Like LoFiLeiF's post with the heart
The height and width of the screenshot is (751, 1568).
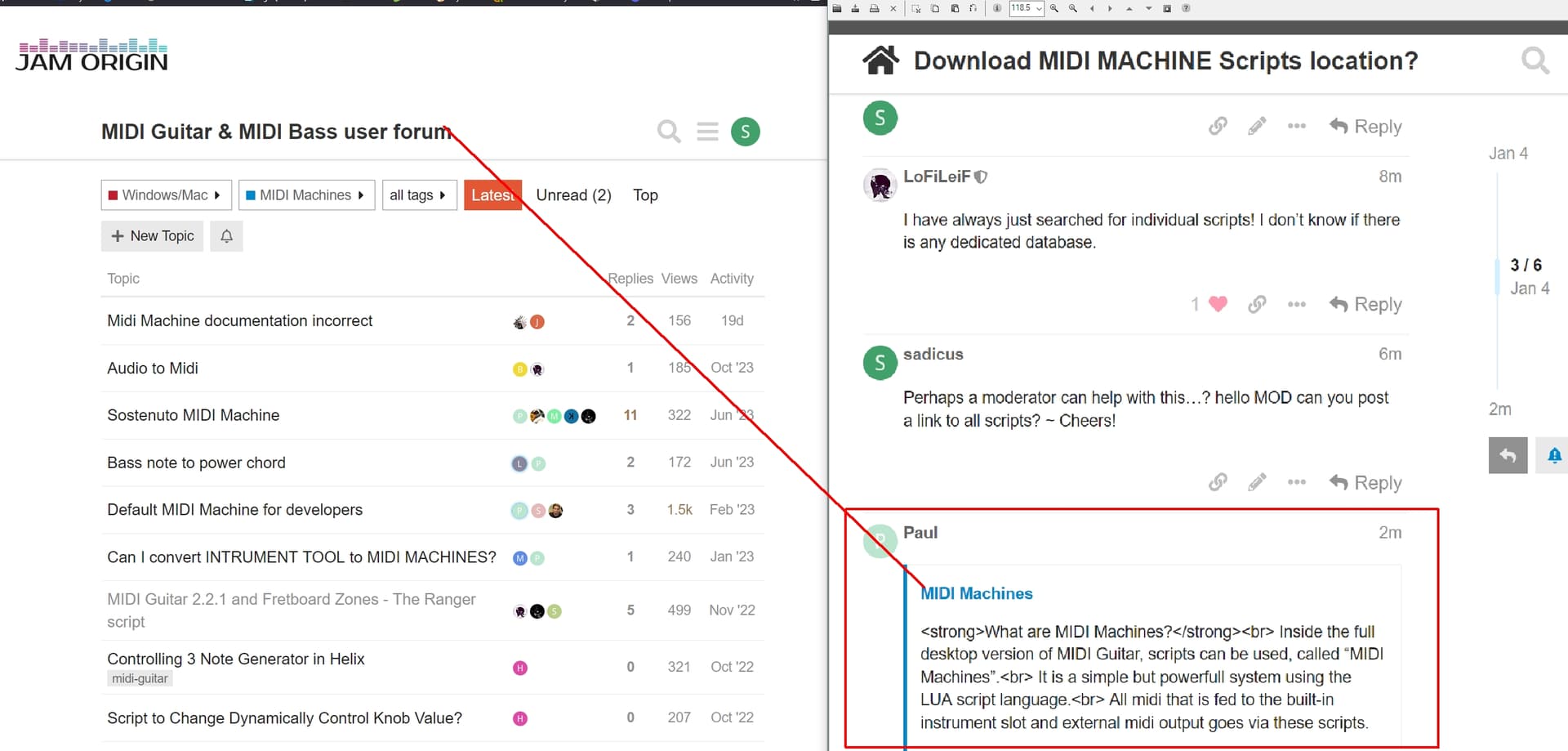coord(1218,304)
